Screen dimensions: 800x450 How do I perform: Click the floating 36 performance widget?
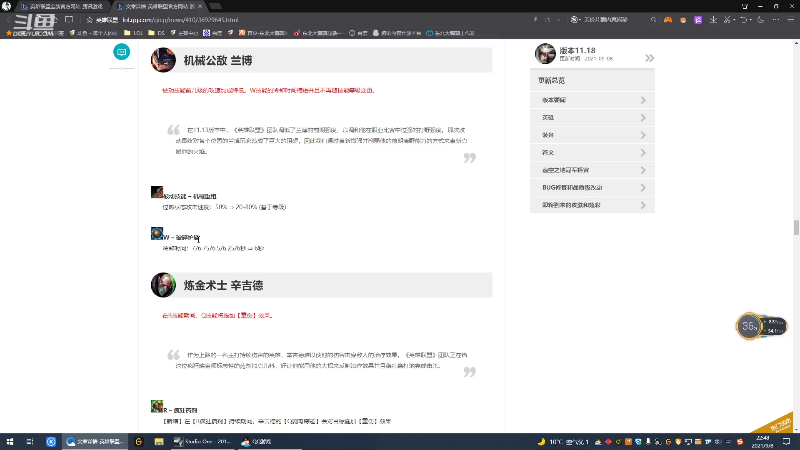tap(761, 326)
